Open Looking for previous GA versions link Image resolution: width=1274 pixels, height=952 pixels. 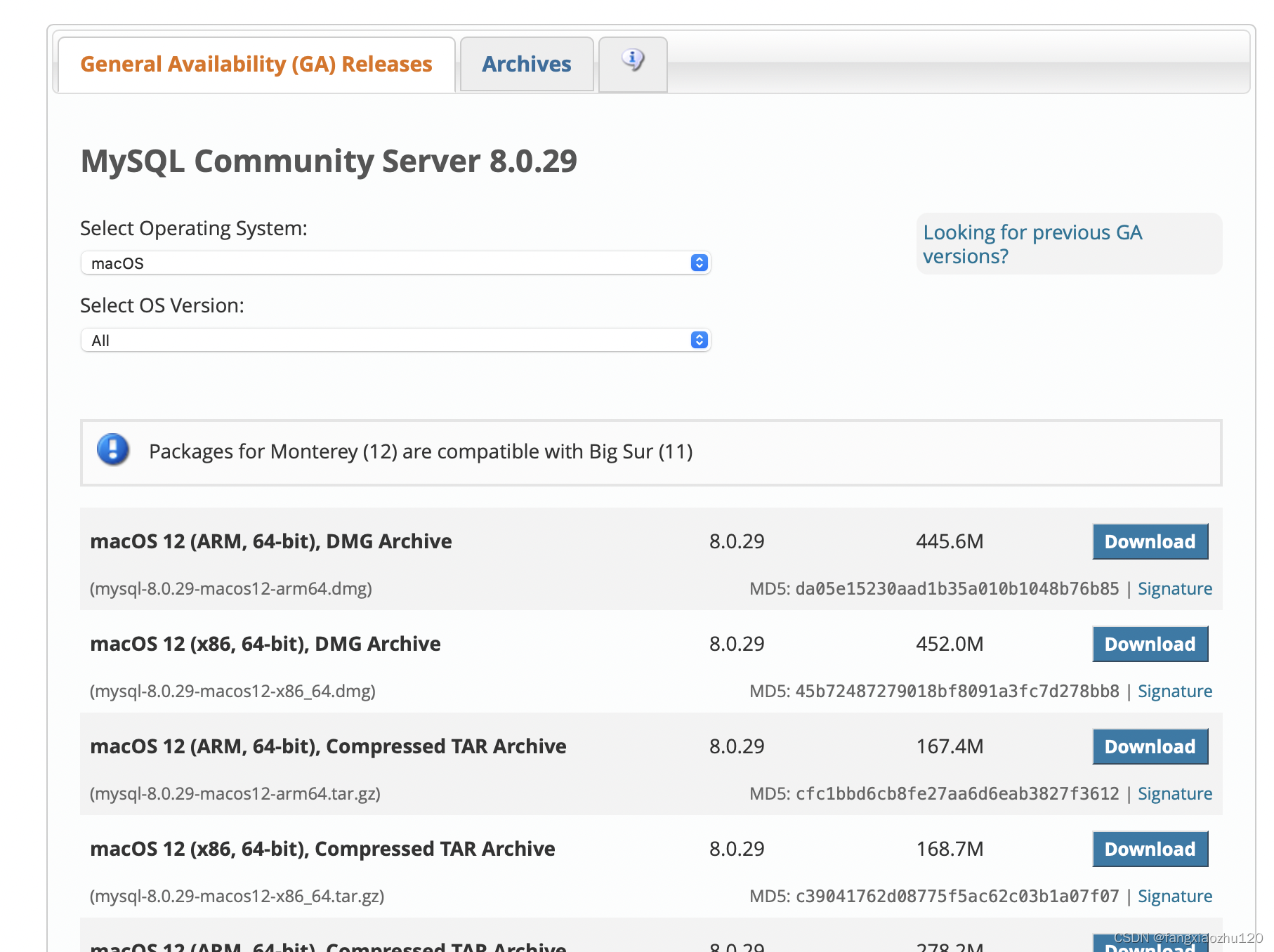1032,244
